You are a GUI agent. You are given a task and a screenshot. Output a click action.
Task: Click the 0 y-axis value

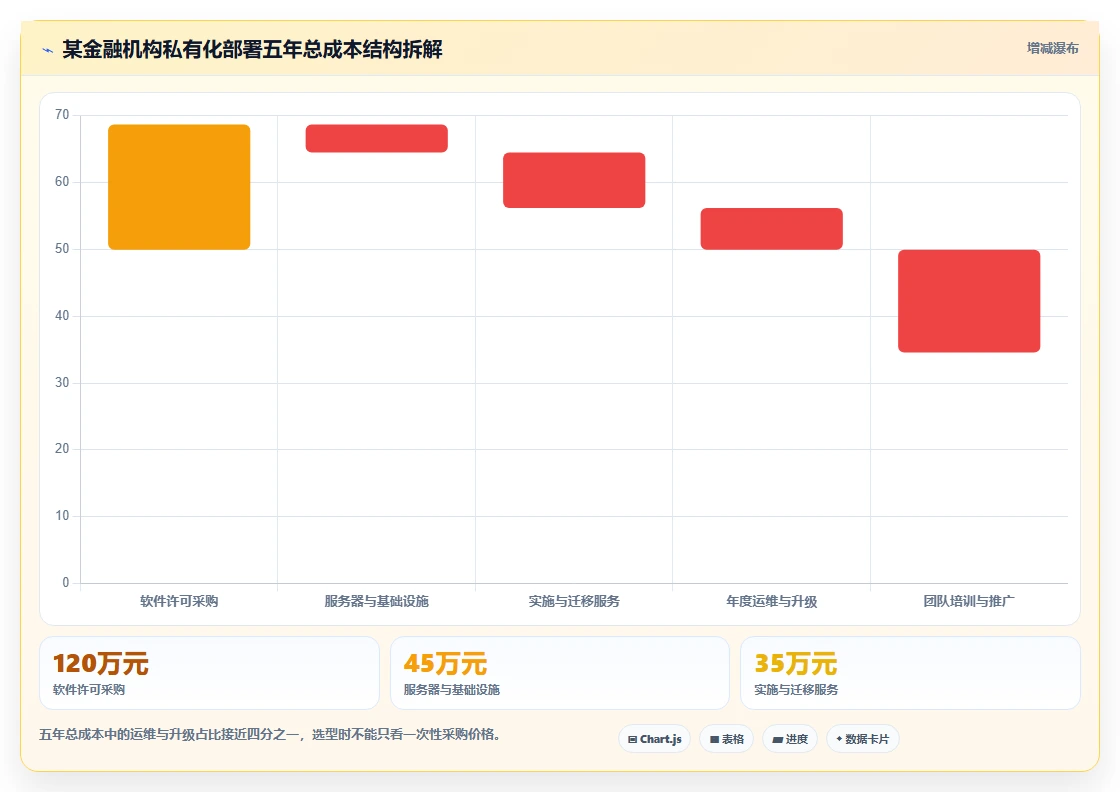pos(66,583)
